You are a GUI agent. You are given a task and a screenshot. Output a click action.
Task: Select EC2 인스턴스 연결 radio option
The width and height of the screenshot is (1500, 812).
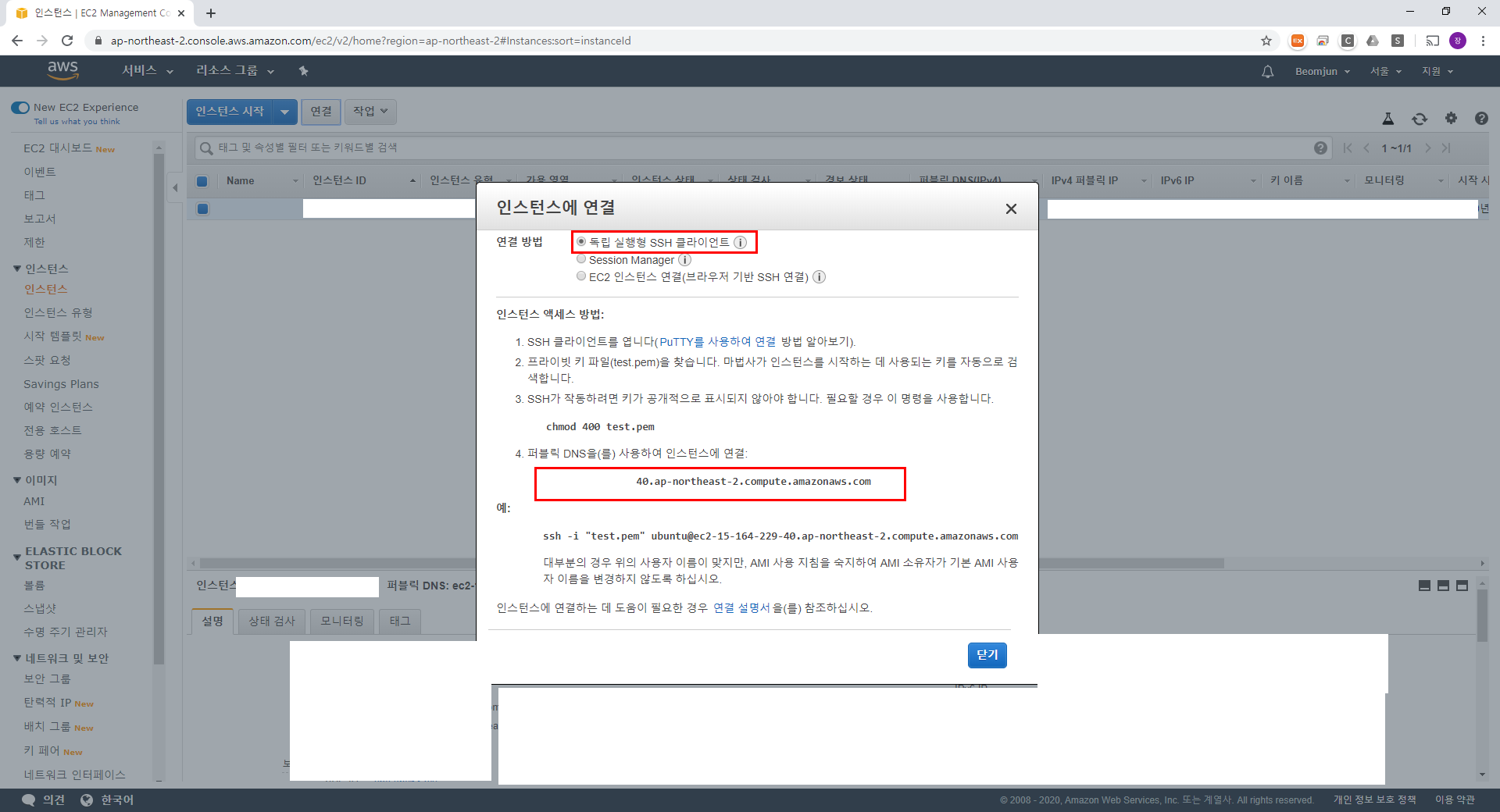click(581, 276)
